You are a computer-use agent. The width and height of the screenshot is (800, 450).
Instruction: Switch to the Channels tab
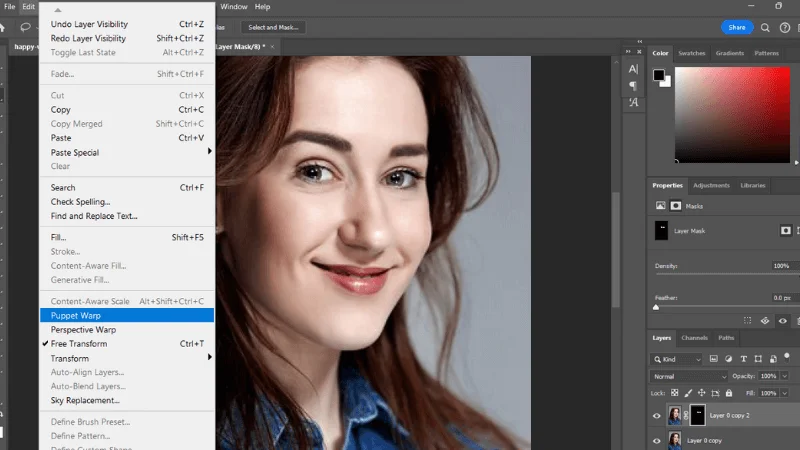click(x=694, y=338)
